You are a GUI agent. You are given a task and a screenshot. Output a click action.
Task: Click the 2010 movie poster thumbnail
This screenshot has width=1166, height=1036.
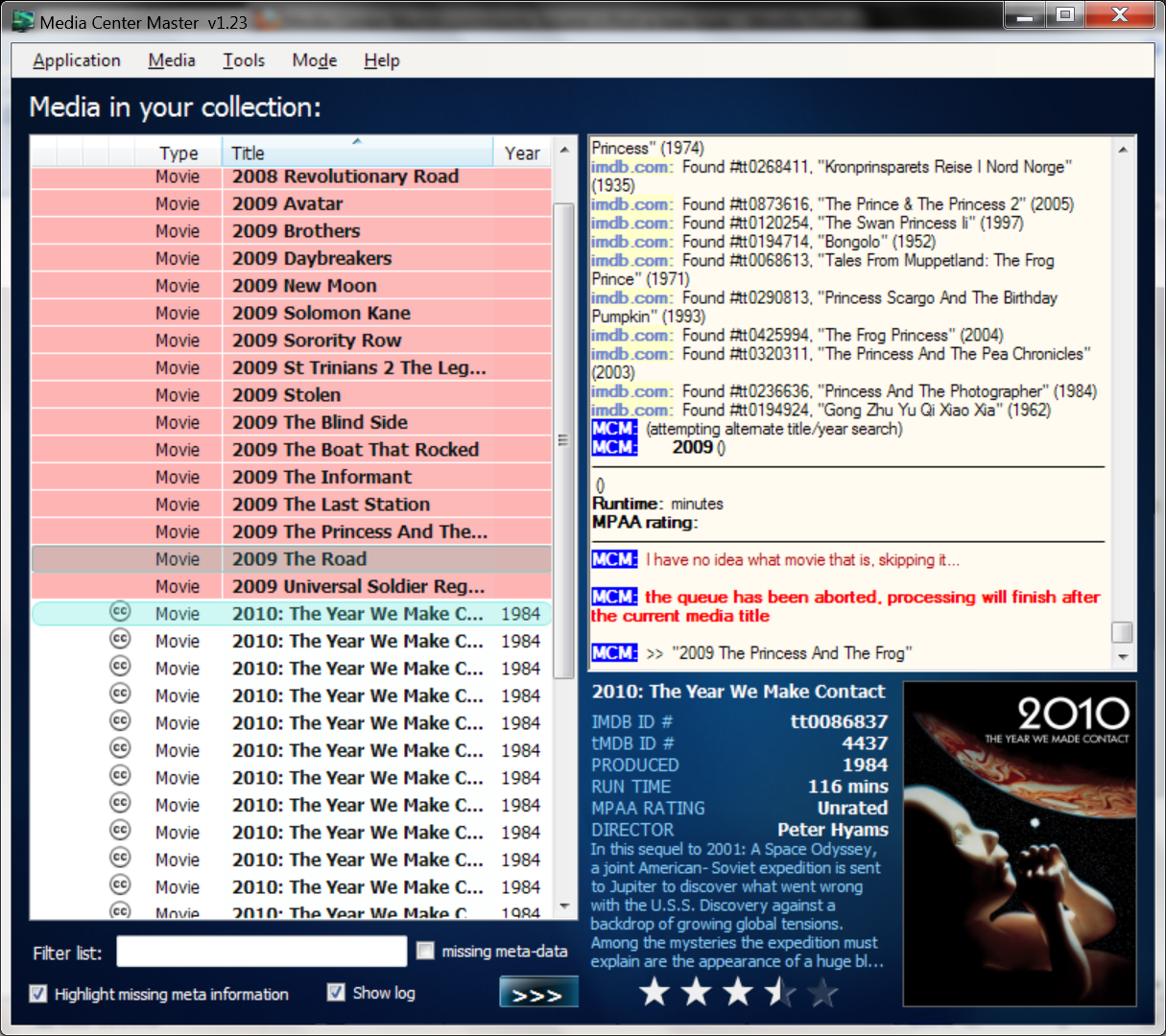1020,844
